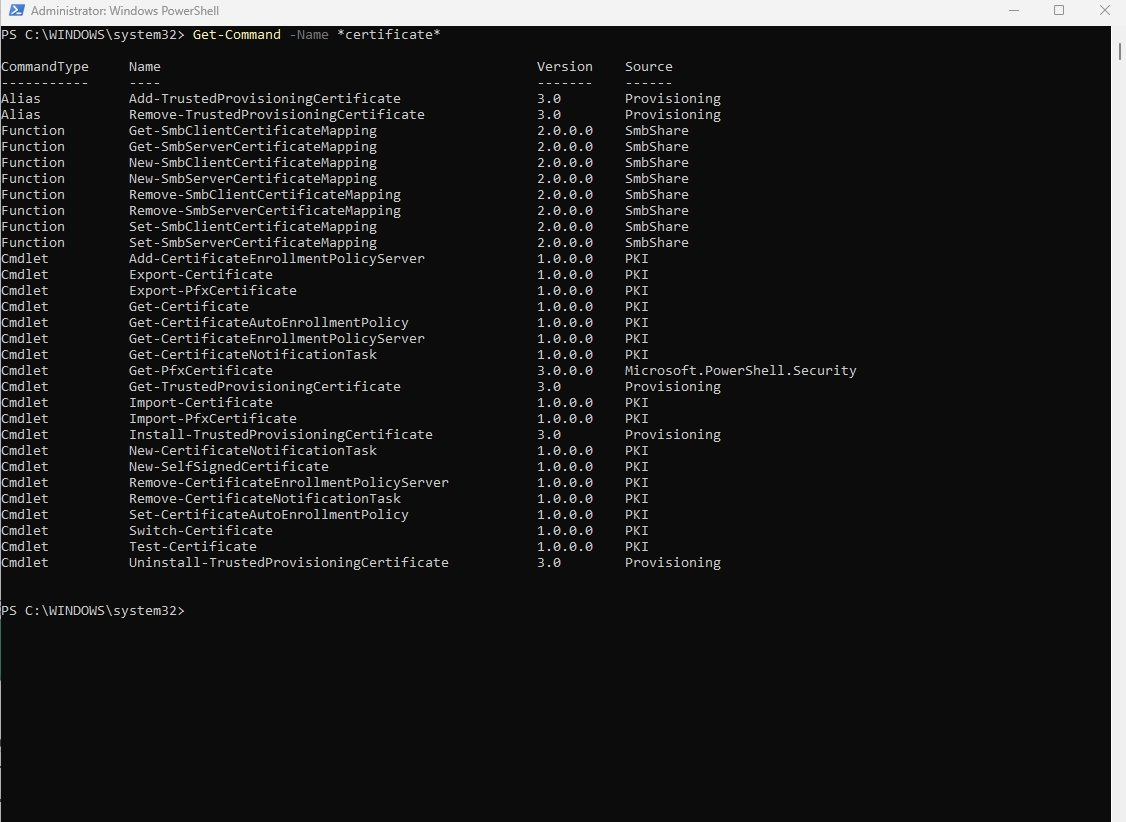This screenshot has width=1126, height=822.
Task: Click the 'Administrator: Windows PowerShell' title text
Action: click(125, 11)
